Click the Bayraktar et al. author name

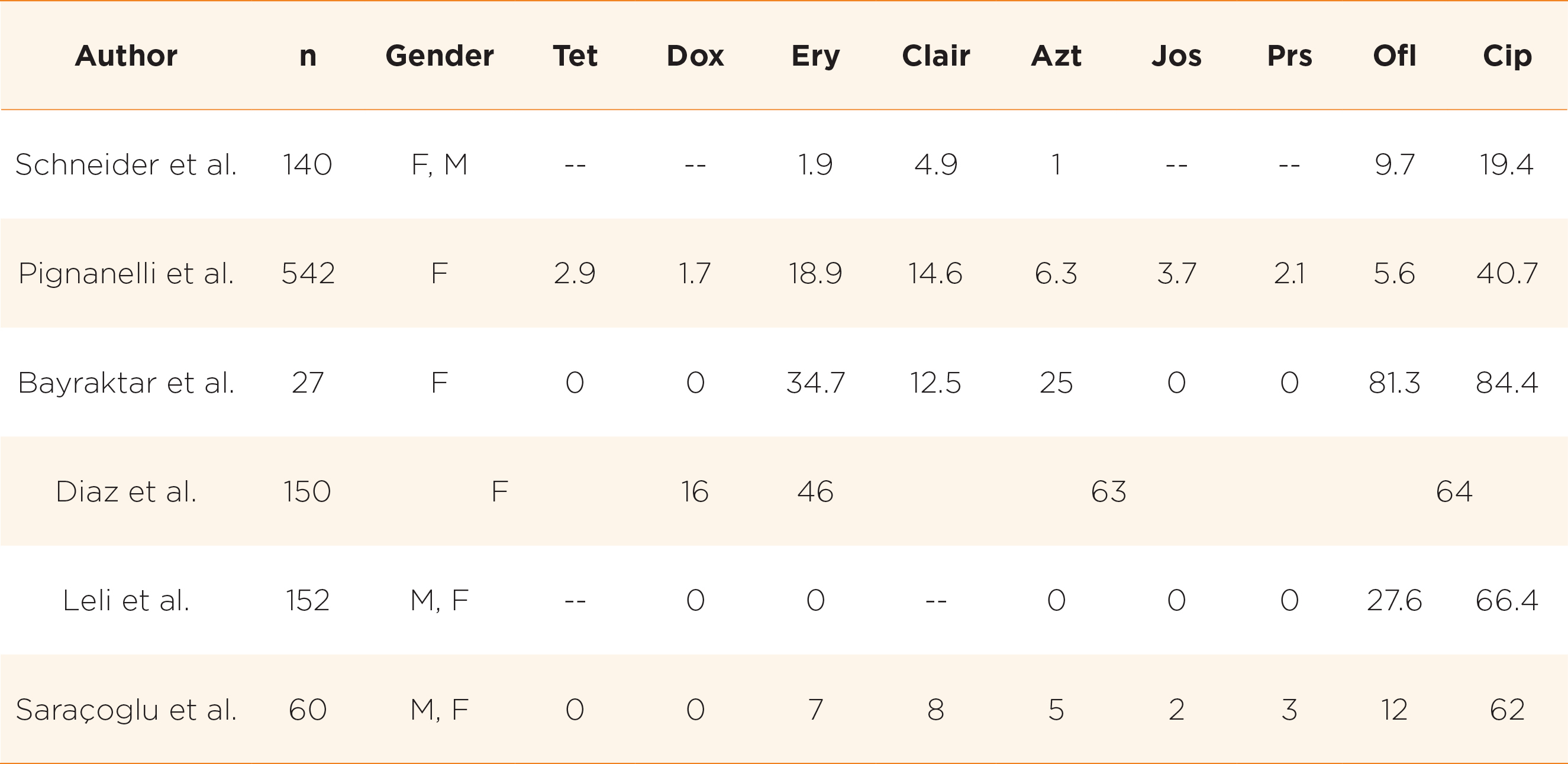126,383
